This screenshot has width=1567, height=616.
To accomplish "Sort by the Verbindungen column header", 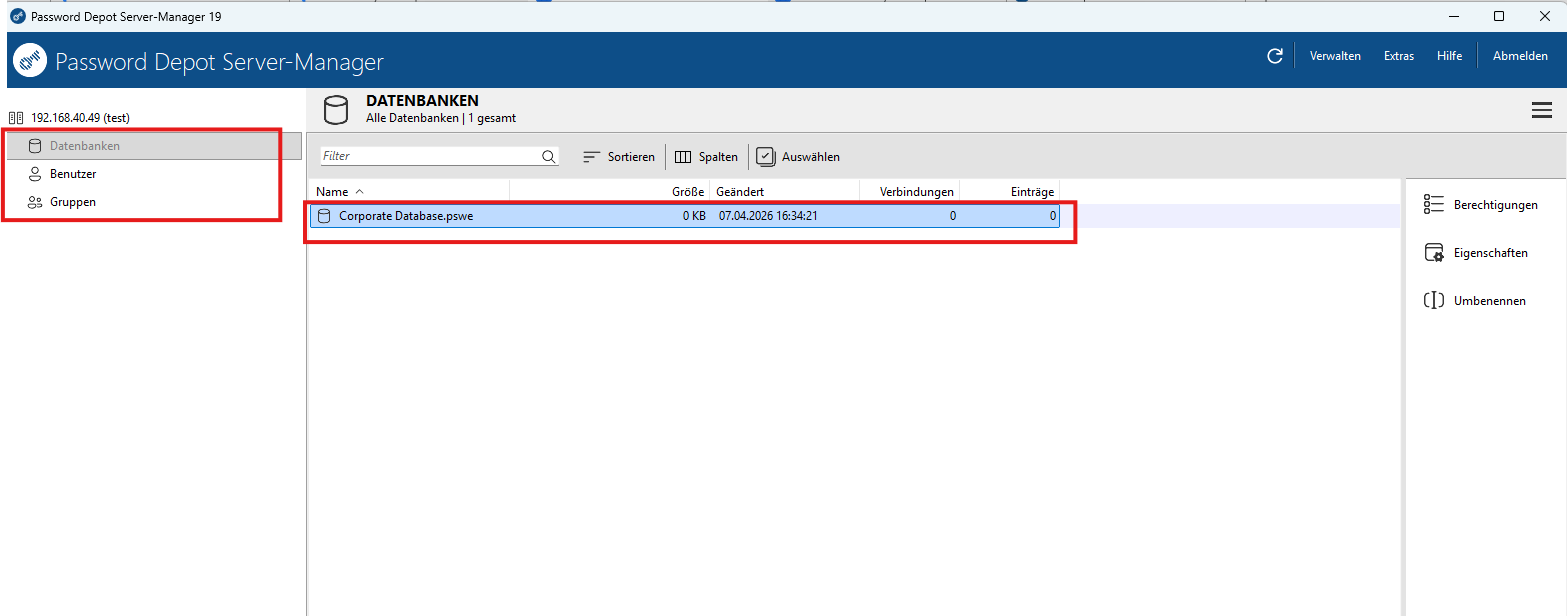I will (909, 191).
